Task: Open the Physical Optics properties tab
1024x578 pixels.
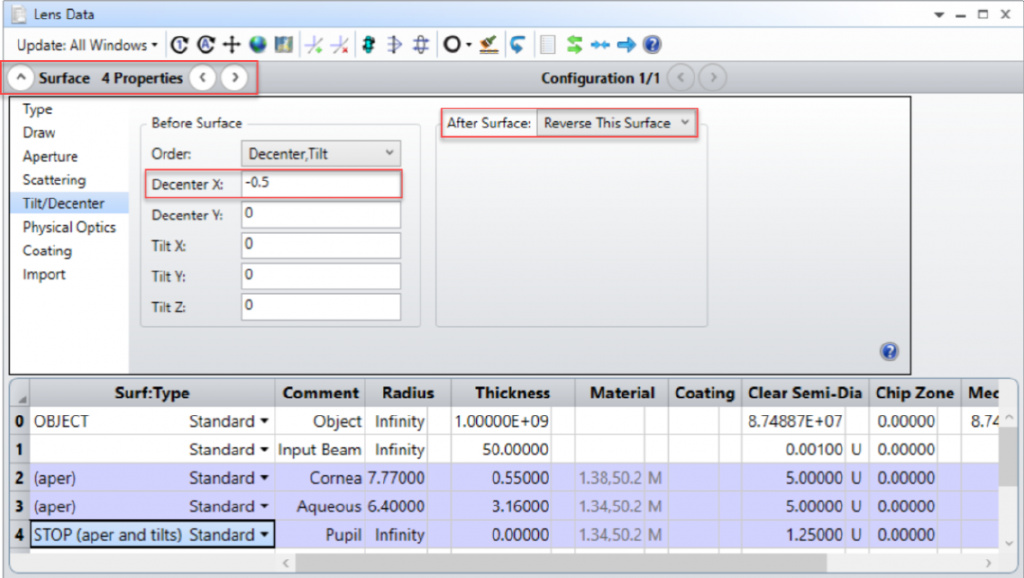Action: [x=69, y=227]
